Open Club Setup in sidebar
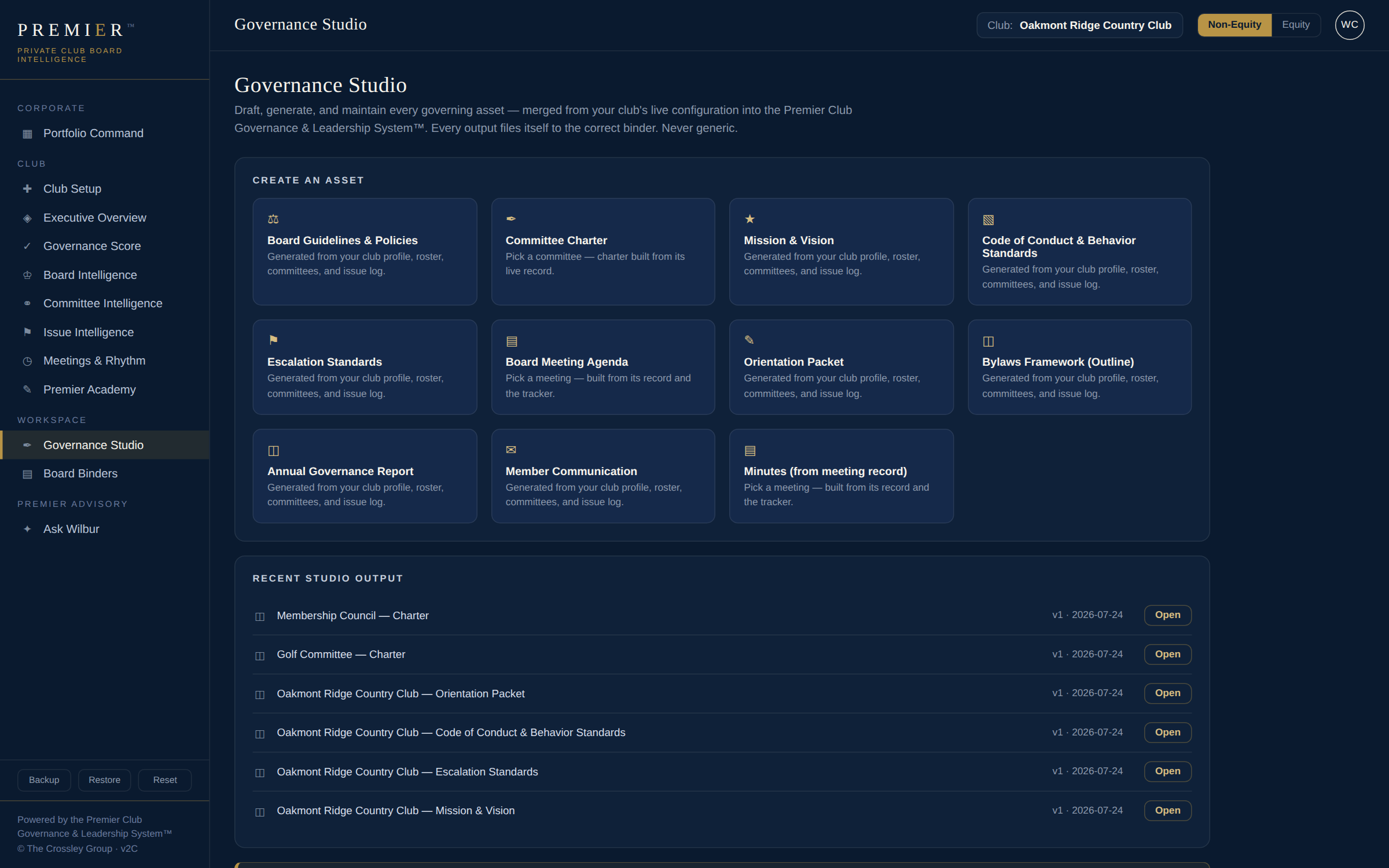Image resolution: width=1389 pixels, height=868 pixels. tap(104, 189)
